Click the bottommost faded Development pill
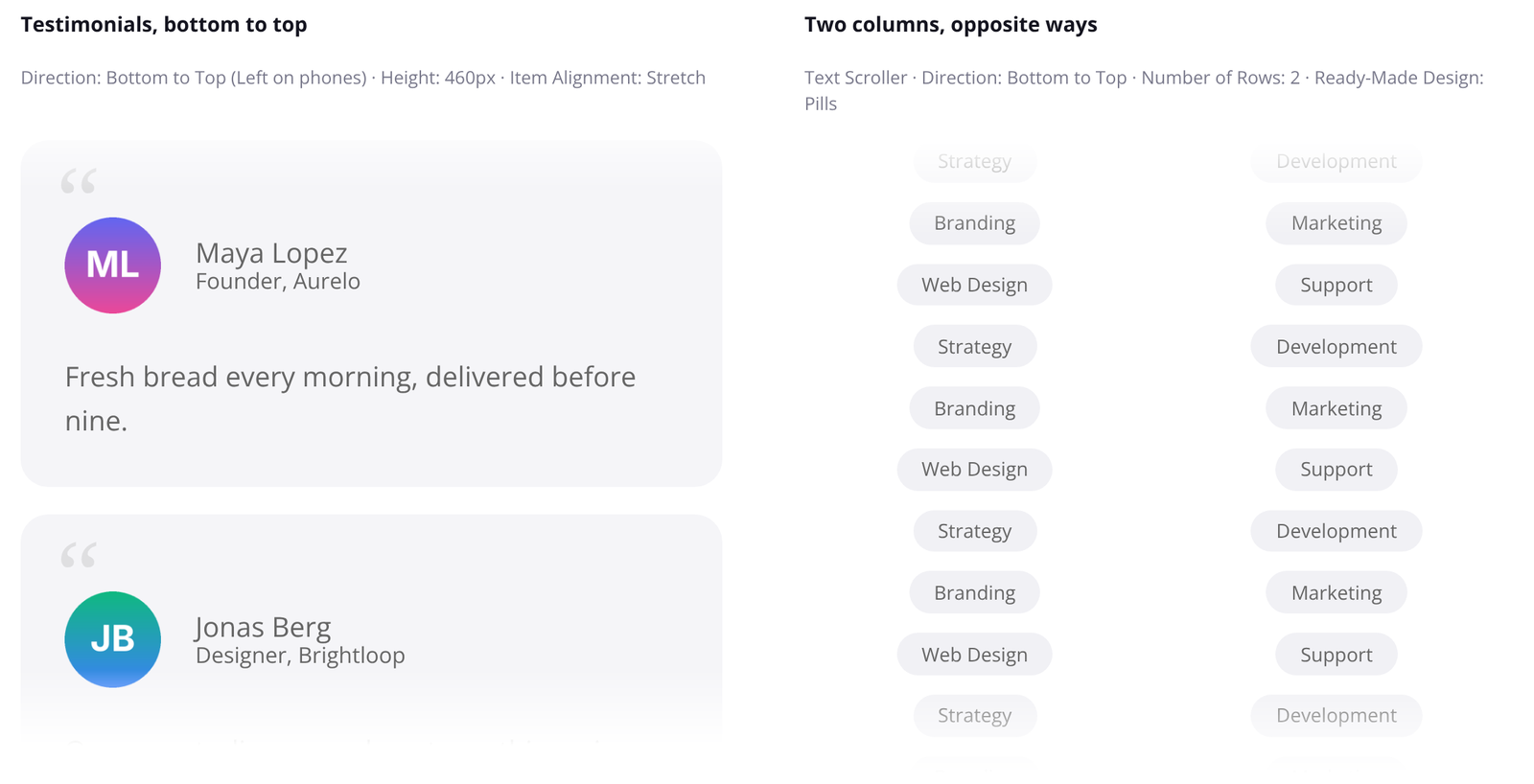This screenshot has height=784, width=1534. click(1336, 715)
